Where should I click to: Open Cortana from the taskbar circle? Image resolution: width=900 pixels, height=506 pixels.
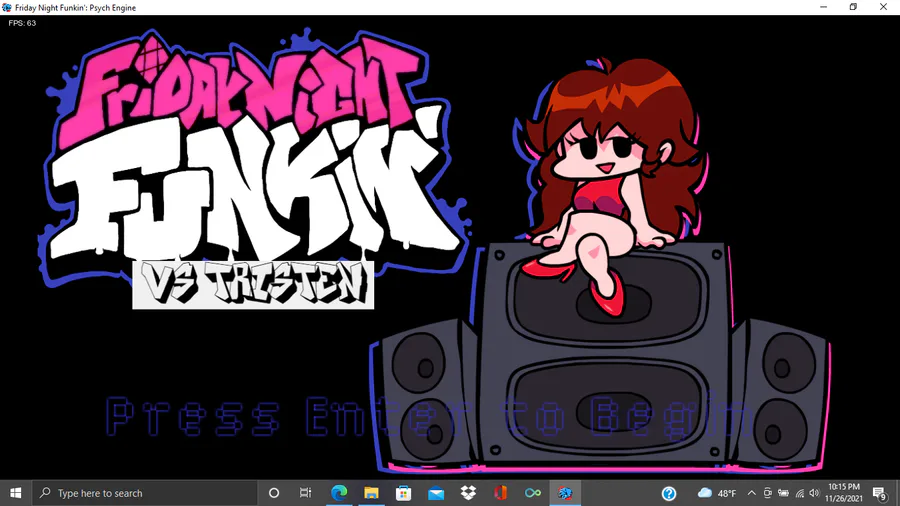point(274,493)
